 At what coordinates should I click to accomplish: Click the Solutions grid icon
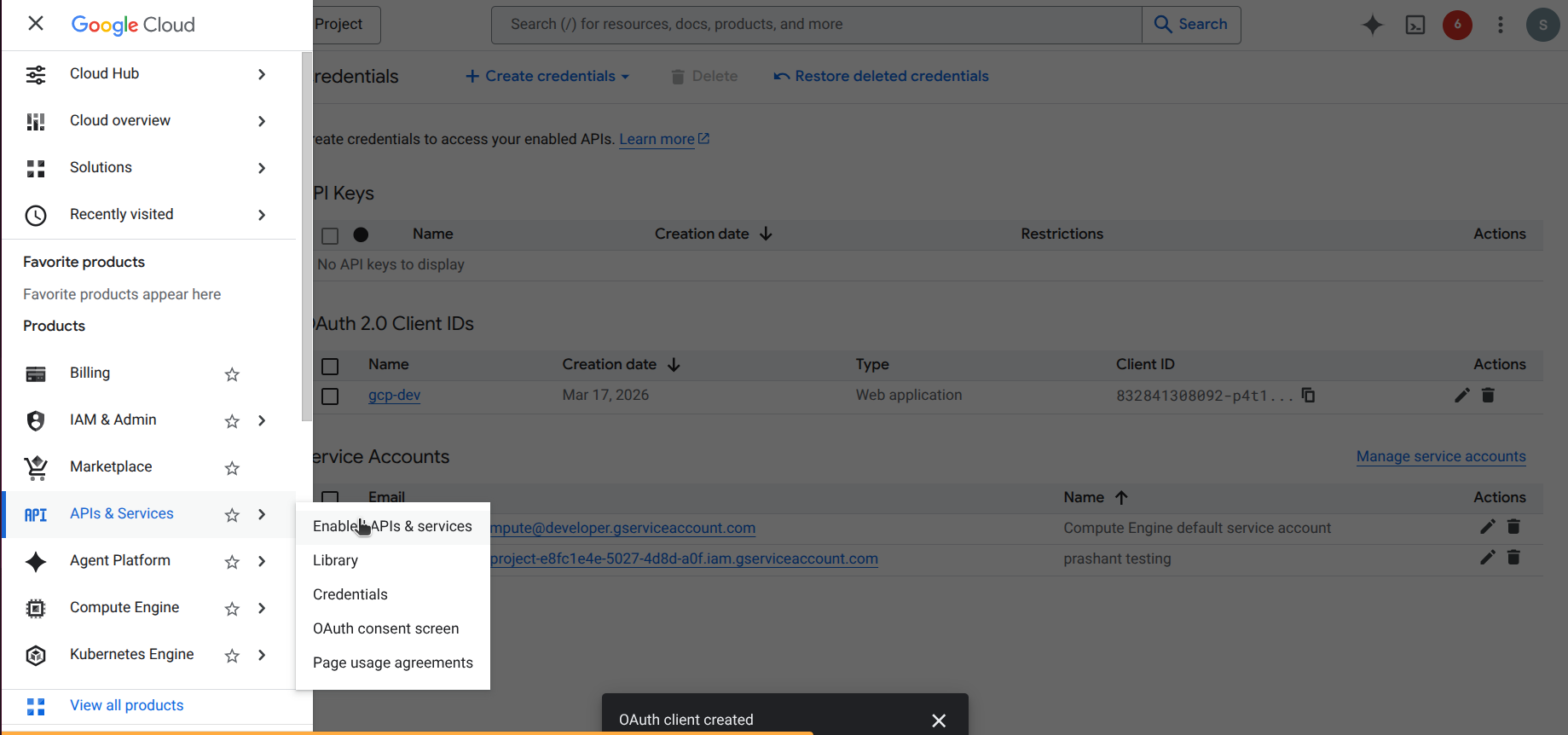(x=36, y=168)
